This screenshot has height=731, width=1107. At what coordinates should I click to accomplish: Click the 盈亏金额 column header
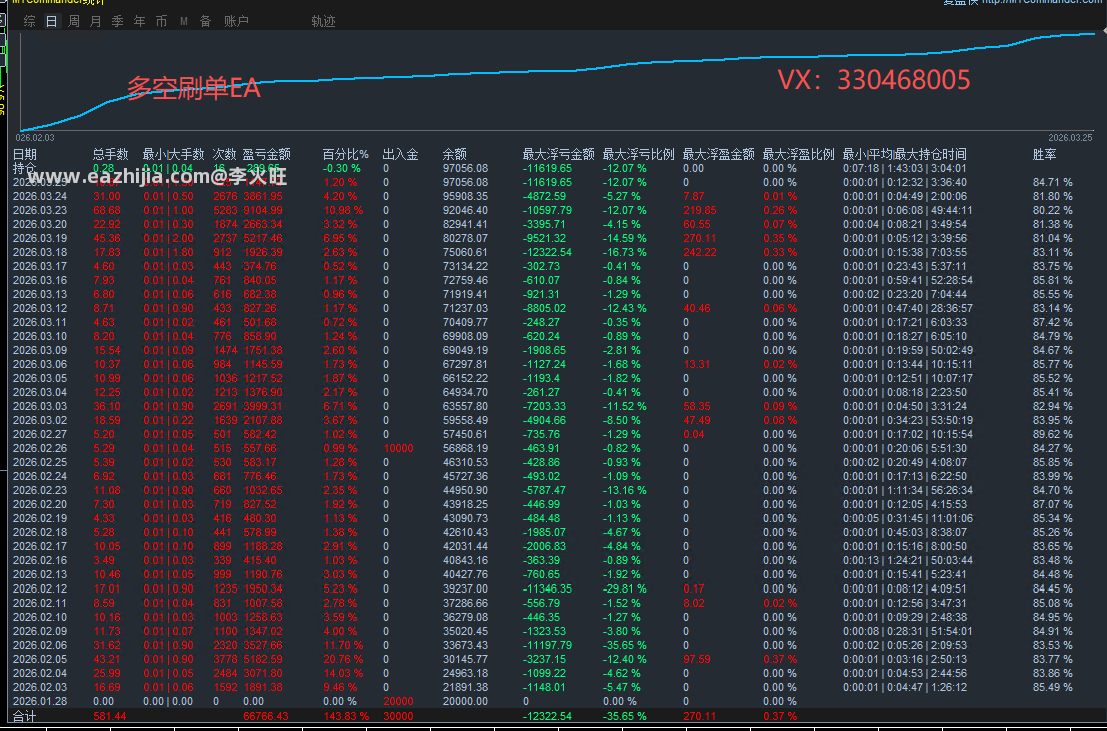[266, 154]
